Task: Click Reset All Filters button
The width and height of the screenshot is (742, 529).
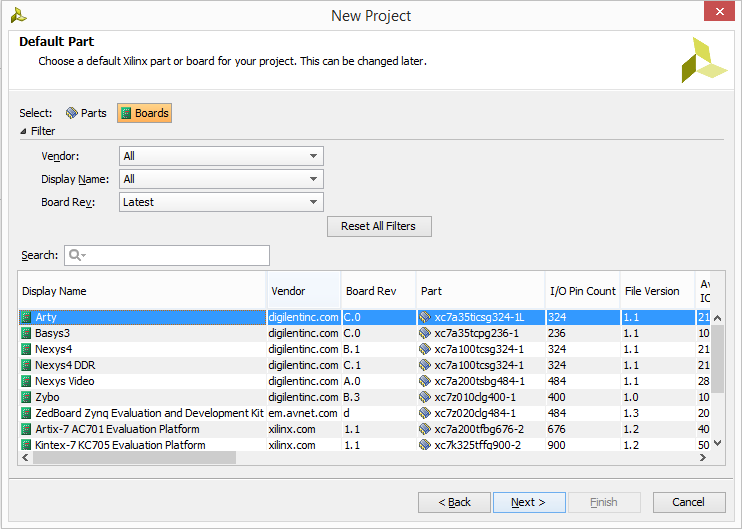Action: (x=379, y=227)
